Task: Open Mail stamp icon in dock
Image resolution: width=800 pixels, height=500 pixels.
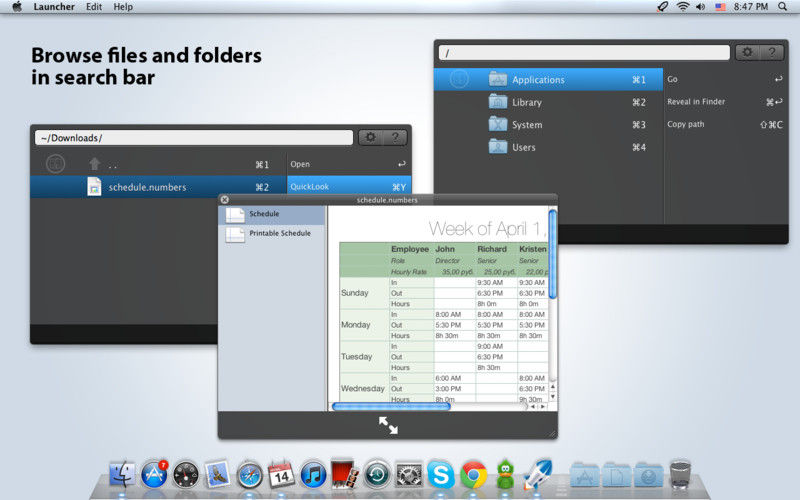Action: pyautogui.click(x=217, y=475)
